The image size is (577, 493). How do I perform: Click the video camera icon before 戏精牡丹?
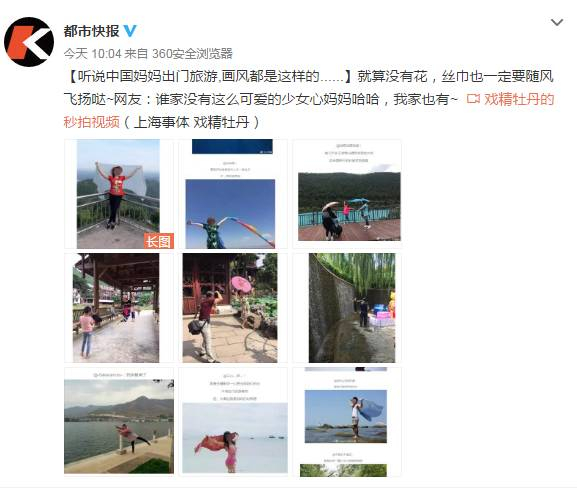coord(473,99)
